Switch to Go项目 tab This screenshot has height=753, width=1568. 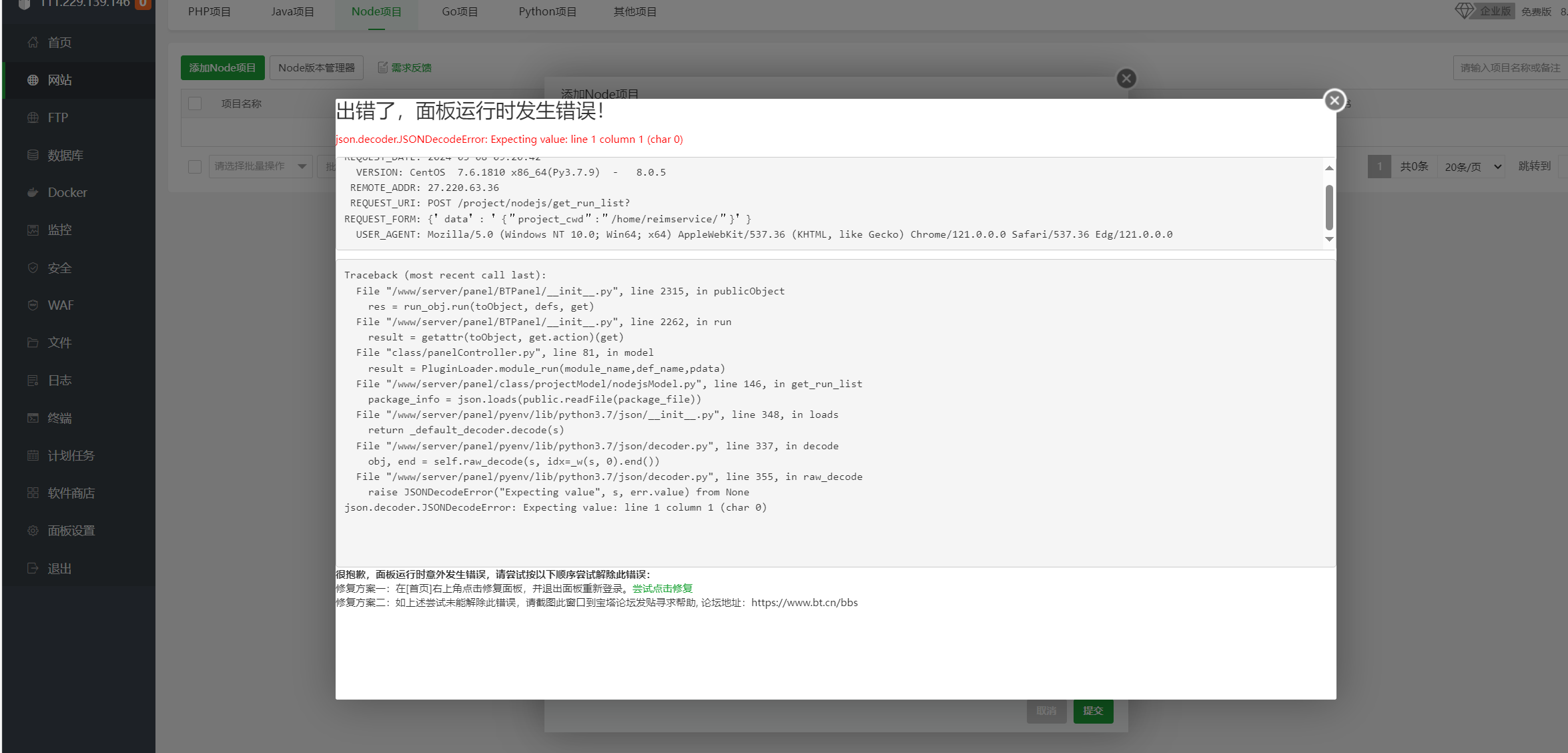click(x=460, y=11)
